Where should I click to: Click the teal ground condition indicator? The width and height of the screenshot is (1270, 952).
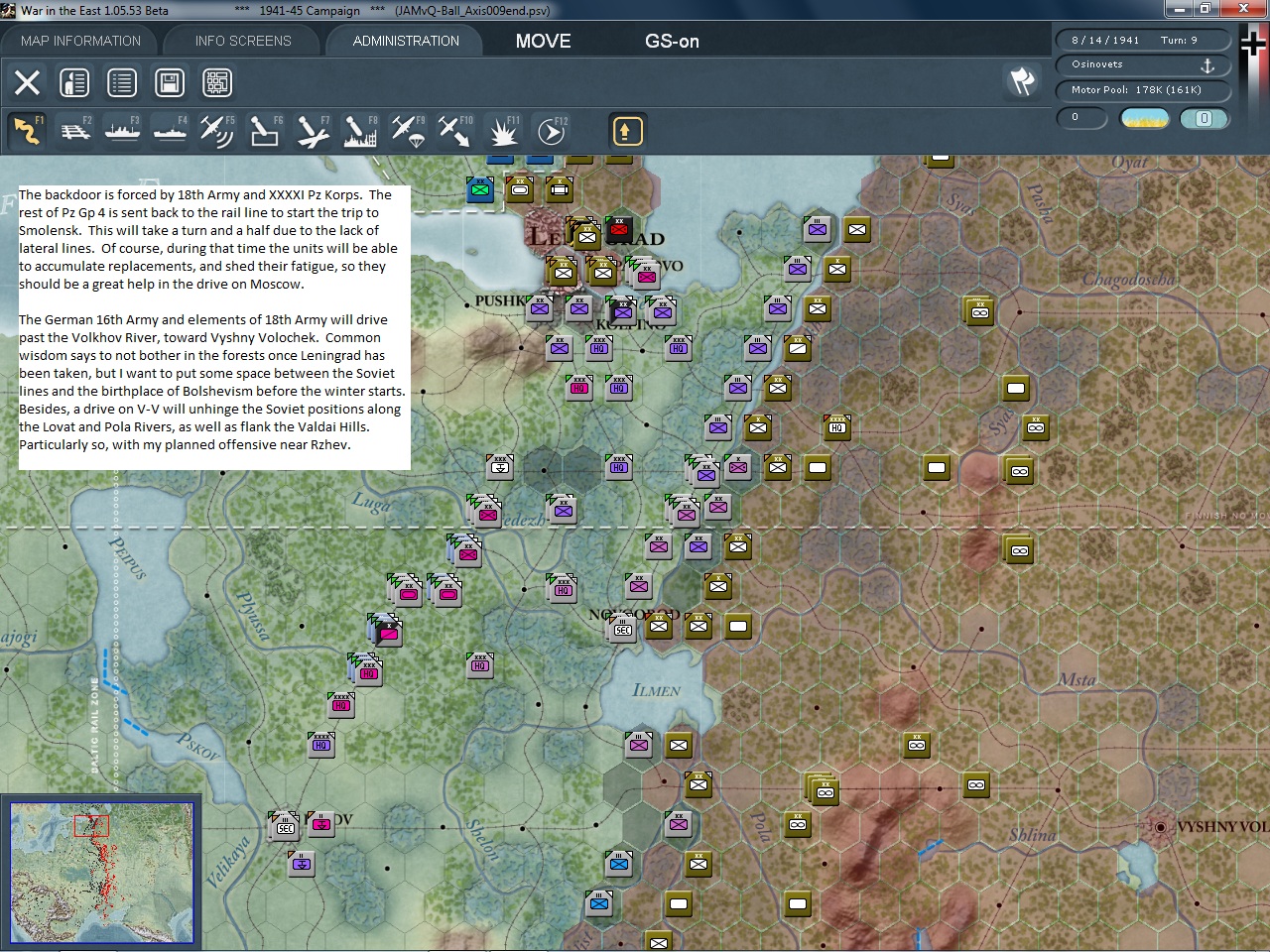click(1204, 118)
